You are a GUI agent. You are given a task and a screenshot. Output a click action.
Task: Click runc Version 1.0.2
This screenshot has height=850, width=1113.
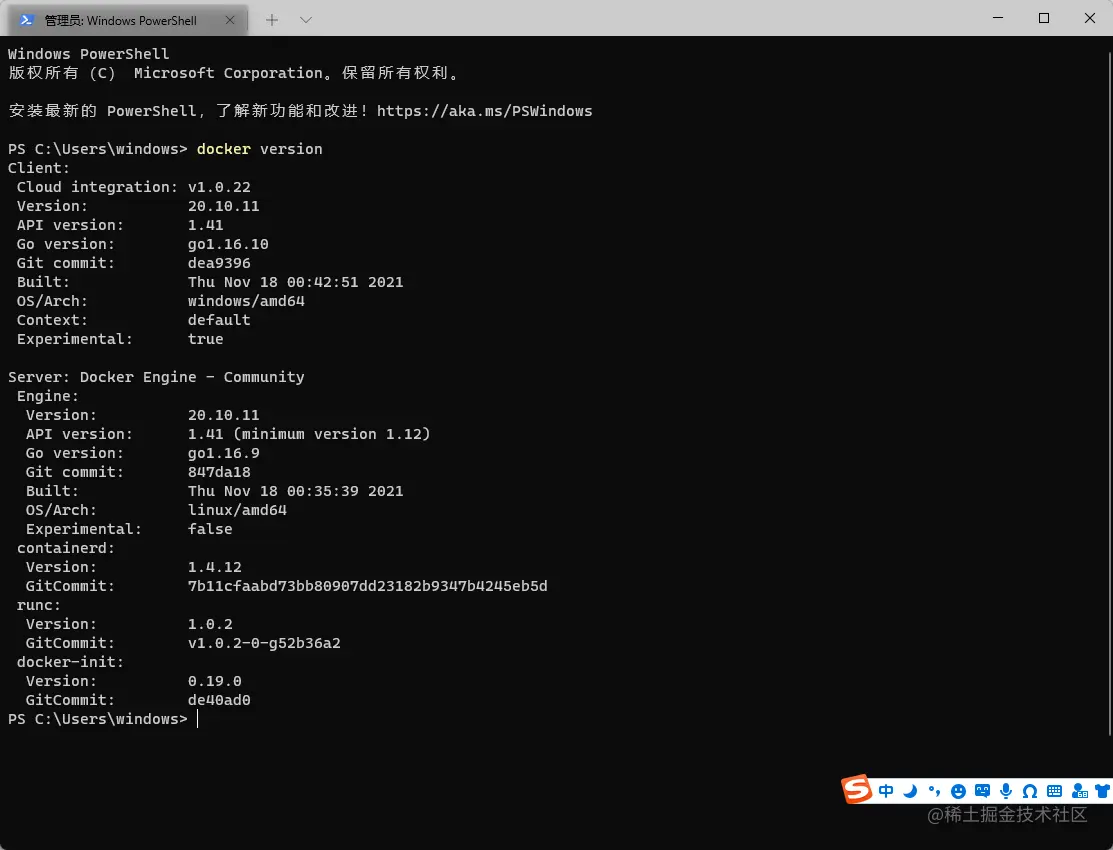point(209,623)
